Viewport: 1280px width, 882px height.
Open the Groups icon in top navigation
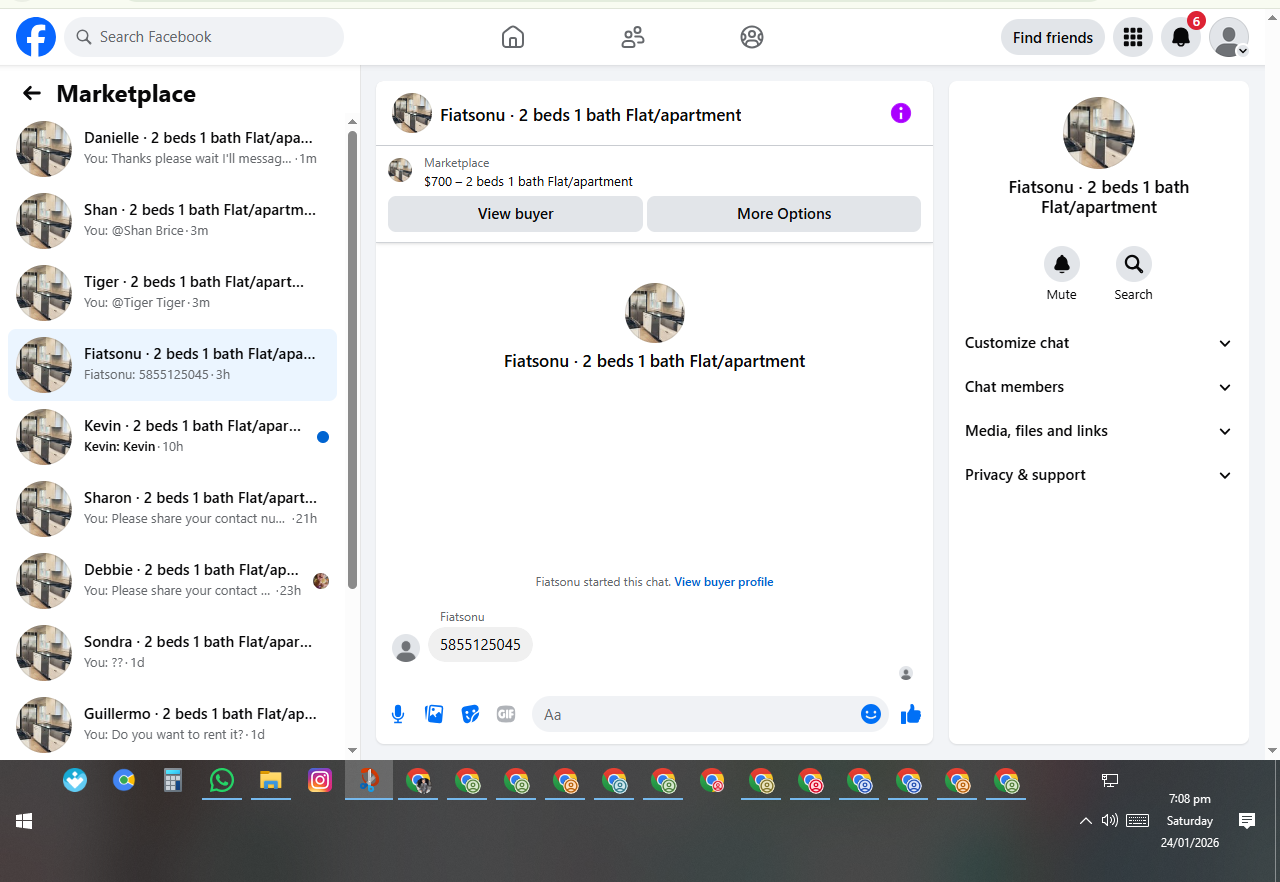(752, 37)
